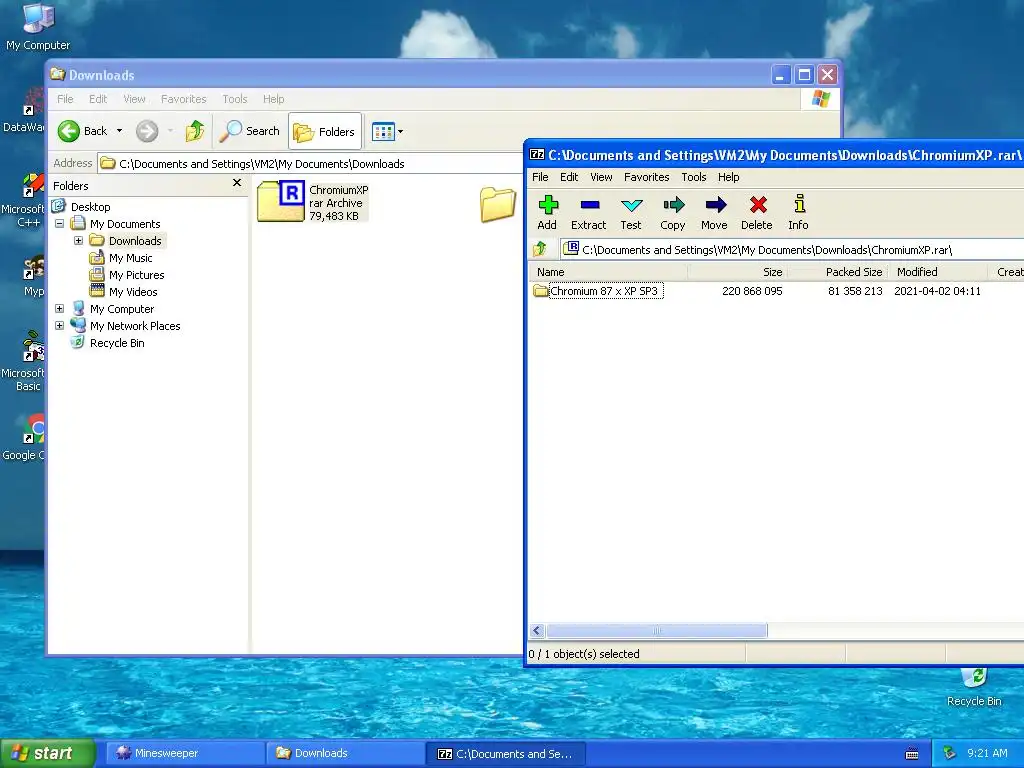Select the Recycle Bin desktop icon
Image resolution: width=1024 pixels, height=768 pixels.
974,686
